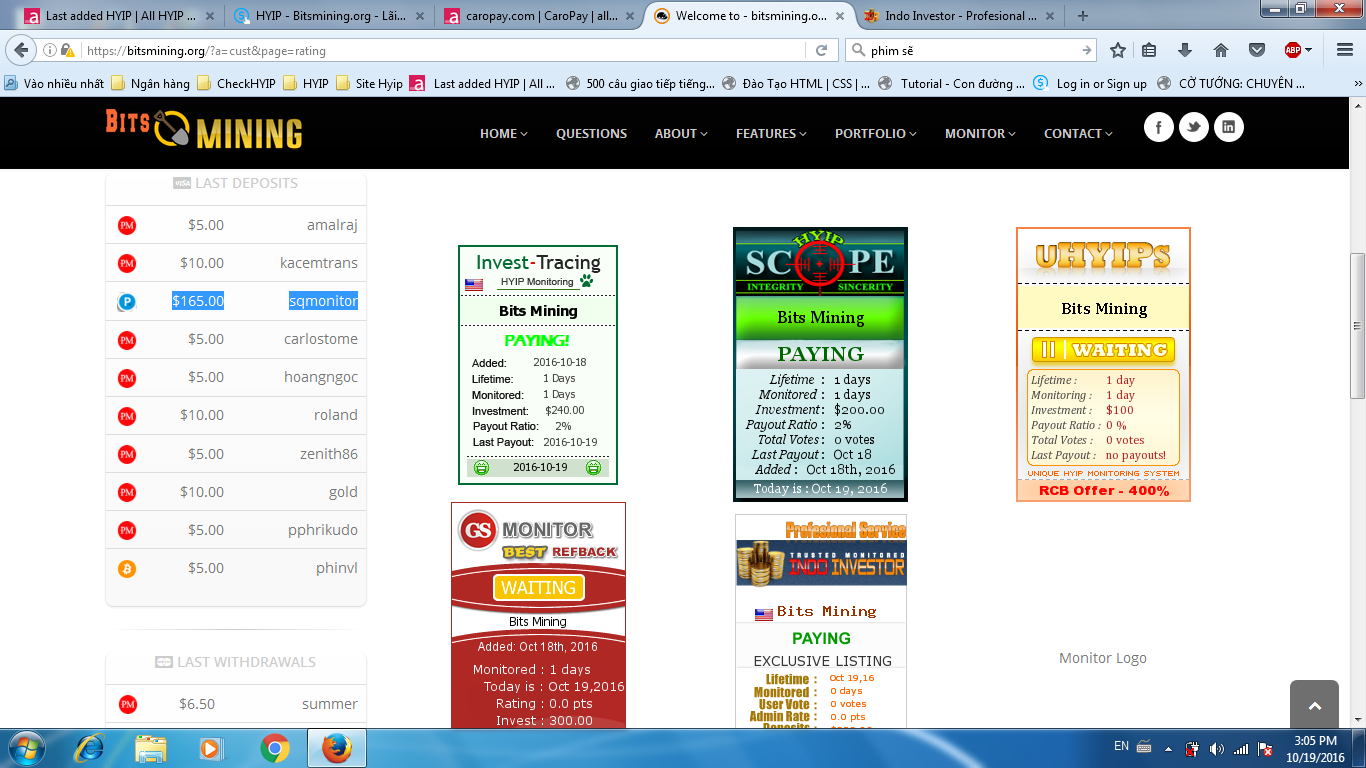1366x768 pixels.
Task: Save the page to Pocket
Action: pos(1257,50)
